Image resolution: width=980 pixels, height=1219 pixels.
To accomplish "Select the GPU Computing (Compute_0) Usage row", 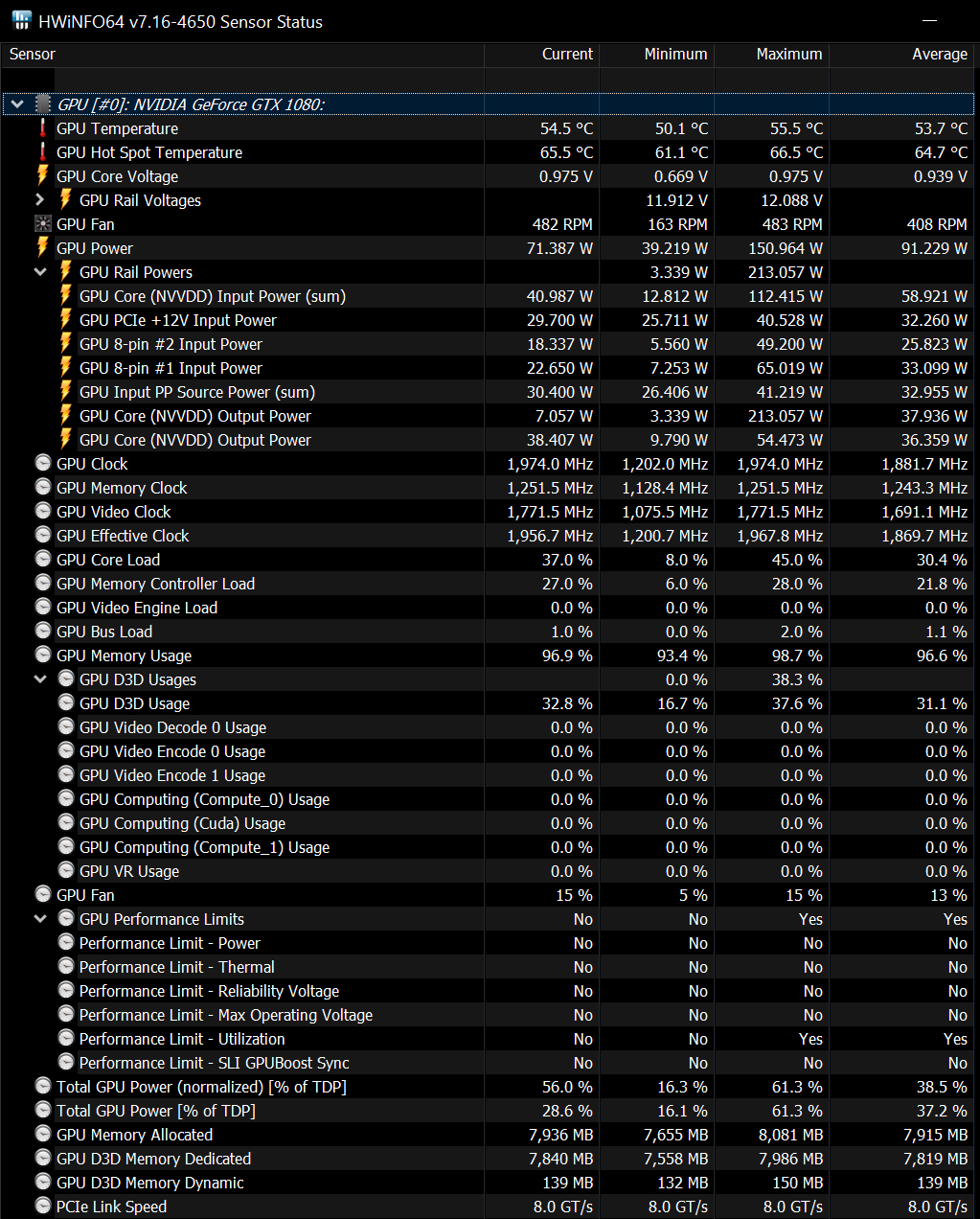I will [x=489, y=799].
